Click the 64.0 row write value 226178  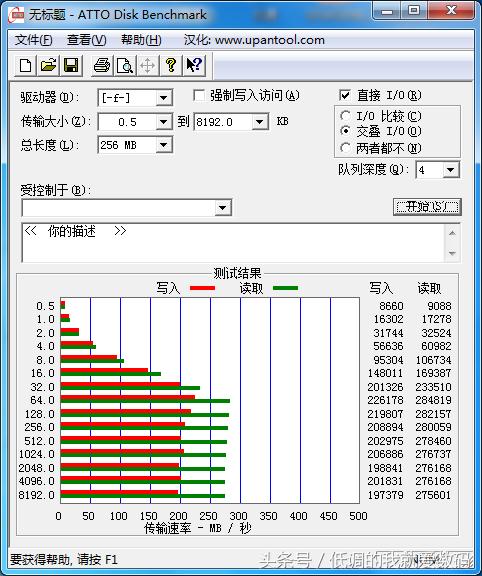point(385,400)
